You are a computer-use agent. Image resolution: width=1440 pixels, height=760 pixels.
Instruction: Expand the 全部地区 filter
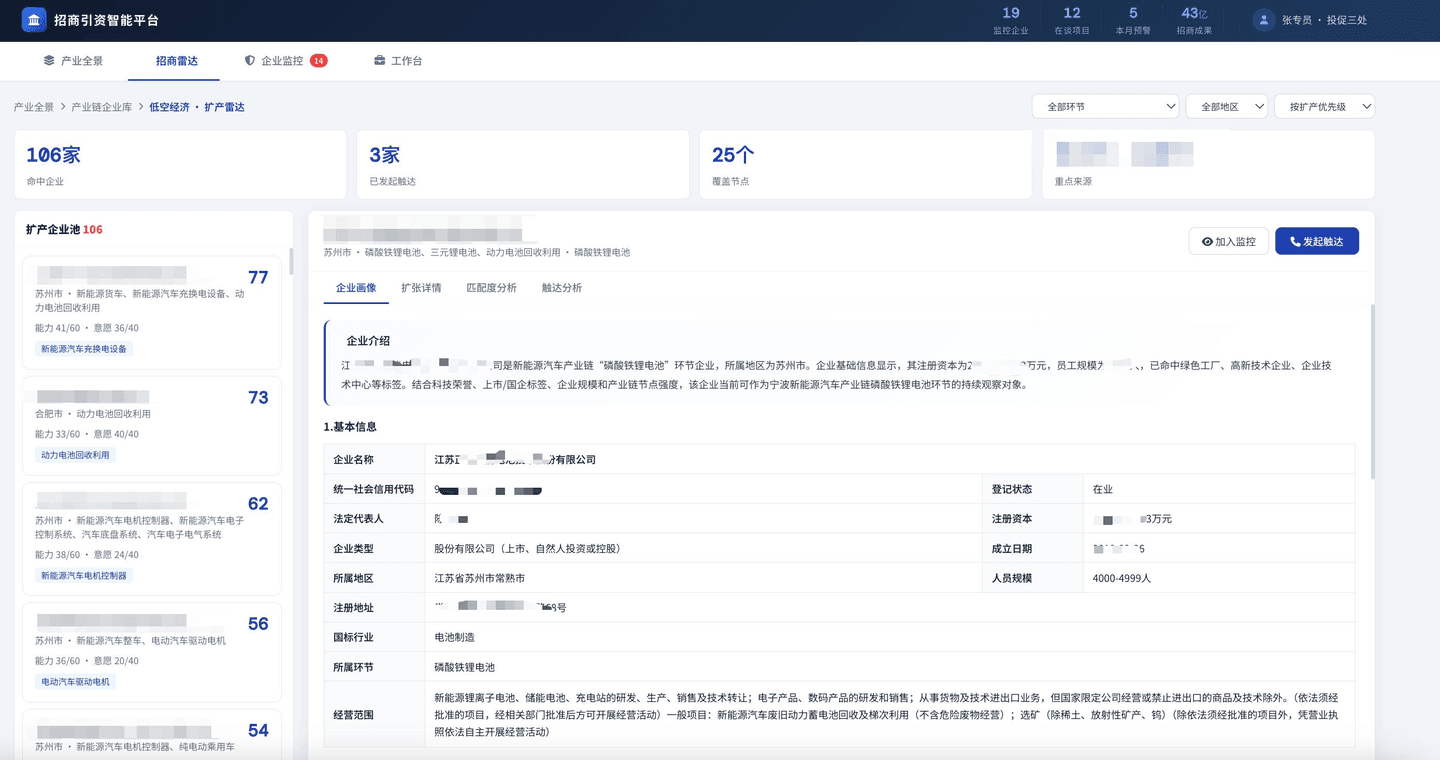(1227, 107)
